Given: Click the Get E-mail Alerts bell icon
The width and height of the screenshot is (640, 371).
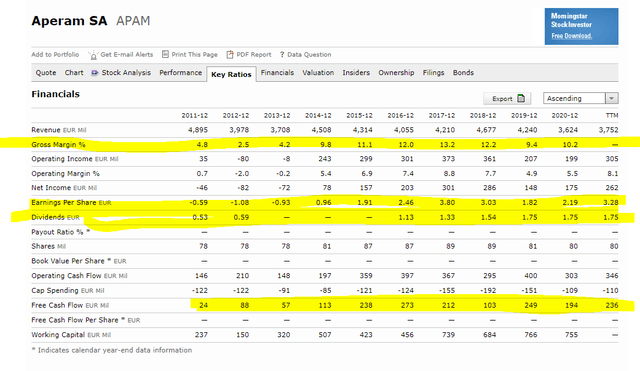Looking at the screenshot, I should pos(93,55).
